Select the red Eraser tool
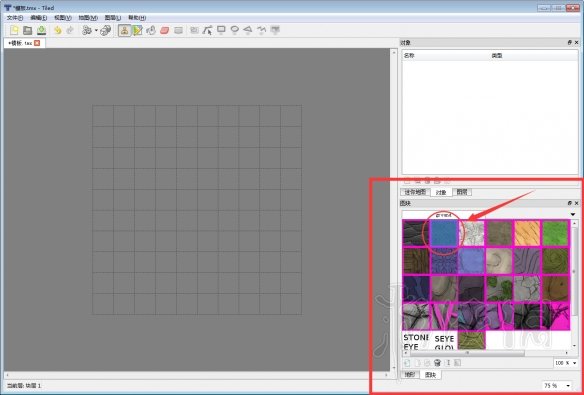Viewport: 584px width, 395px height. coord(165,30)
